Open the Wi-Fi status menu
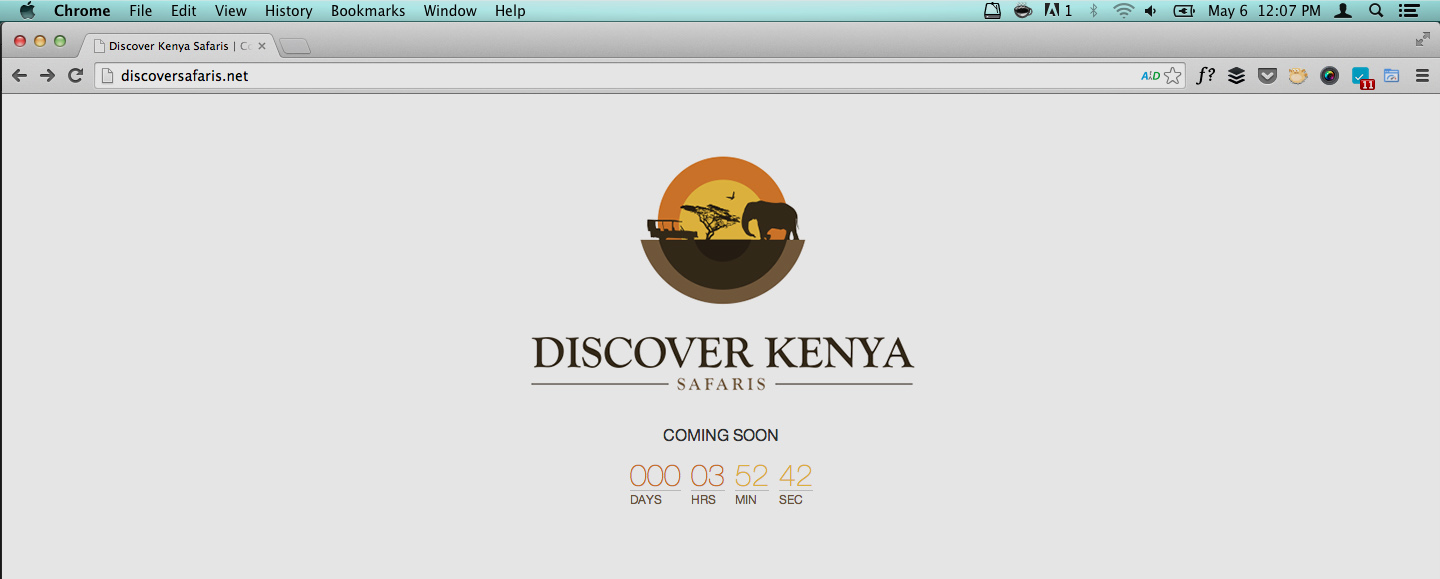The height and width of the screenshot is (579, 1440). [x=1123, y=11]
